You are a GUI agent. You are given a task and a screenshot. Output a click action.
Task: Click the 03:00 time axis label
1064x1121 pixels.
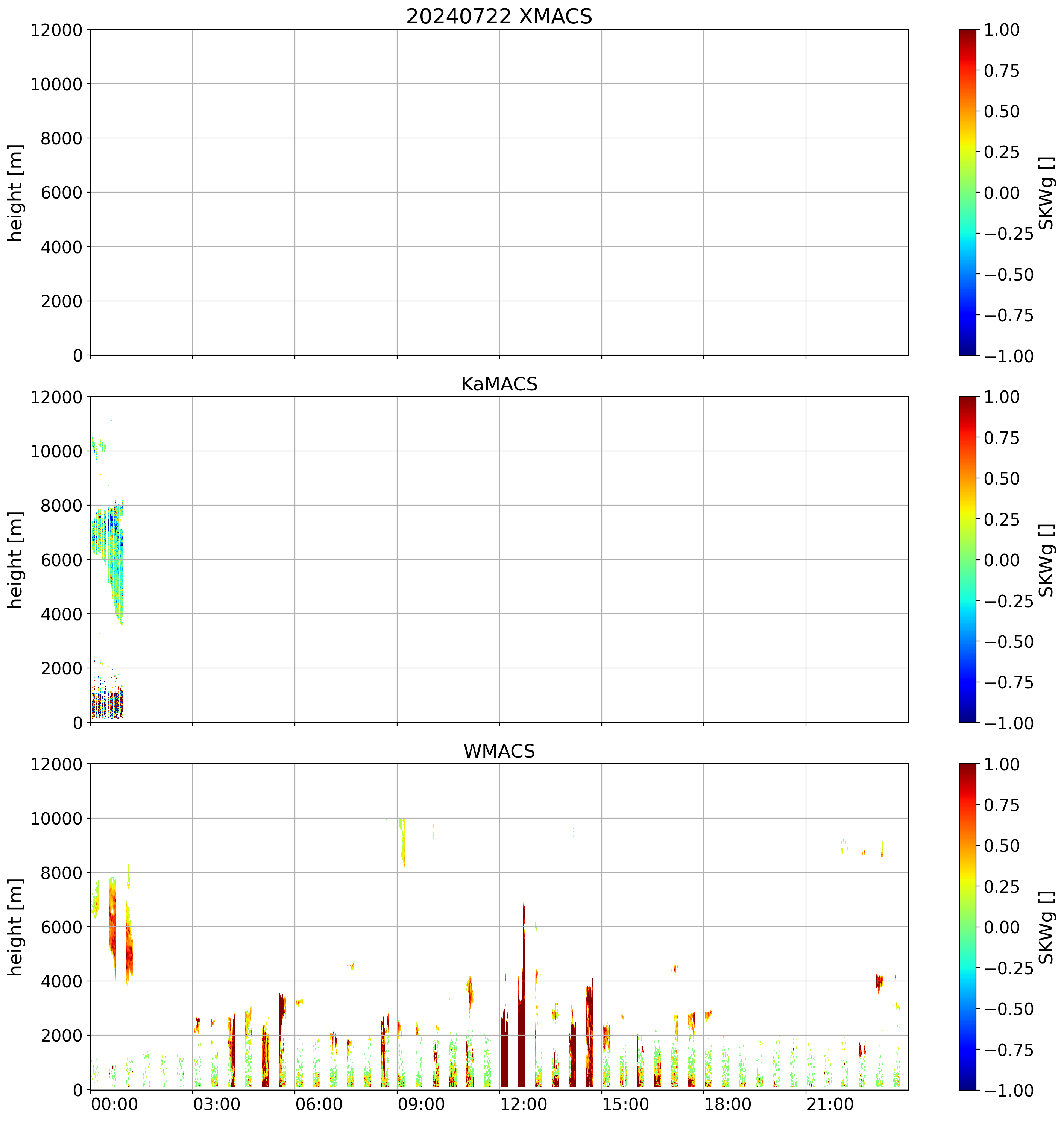(x=217, y=1104)
